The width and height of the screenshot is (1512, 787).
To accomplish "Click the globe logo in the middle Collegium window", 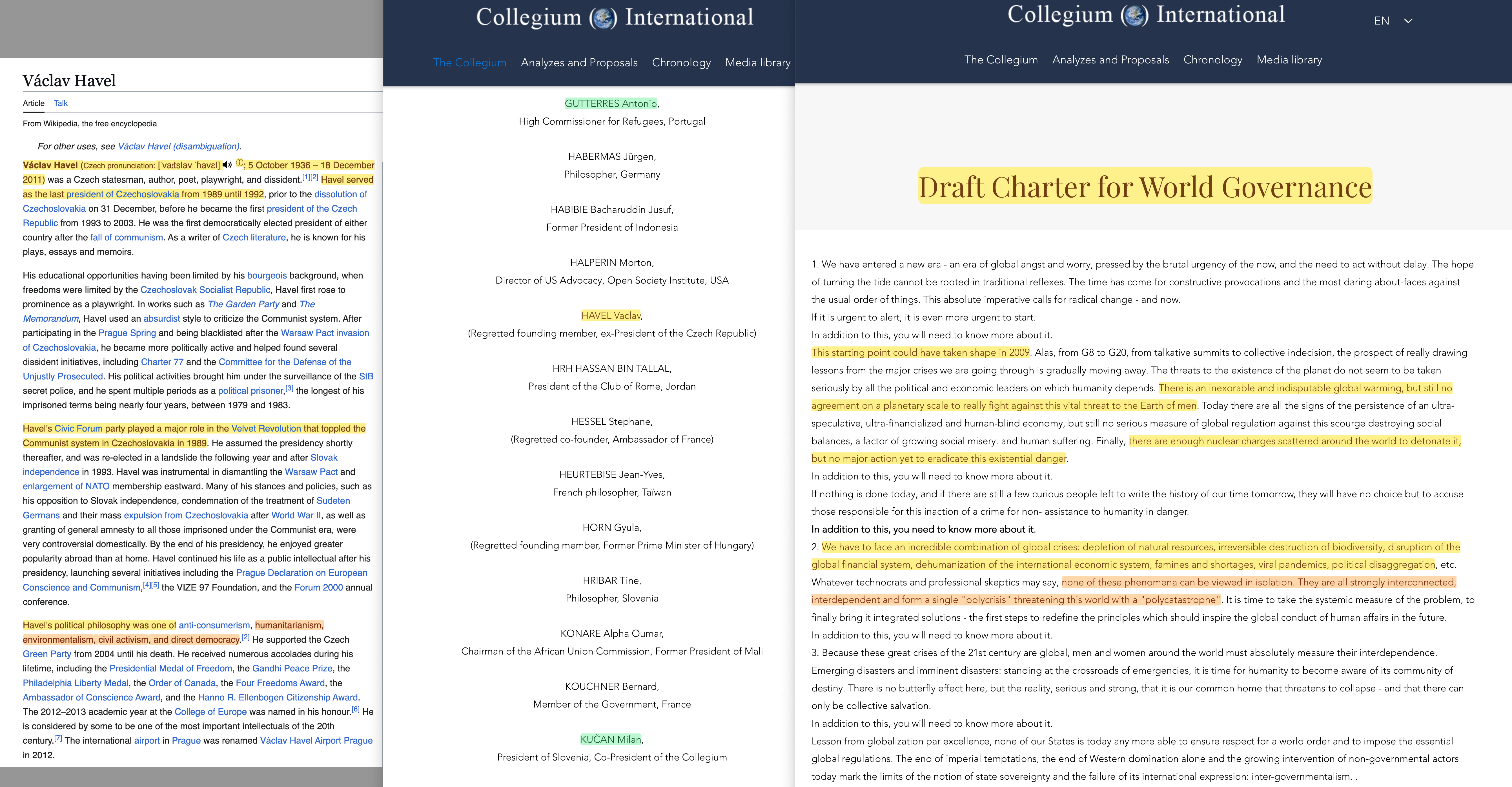I will pos(603,18).
